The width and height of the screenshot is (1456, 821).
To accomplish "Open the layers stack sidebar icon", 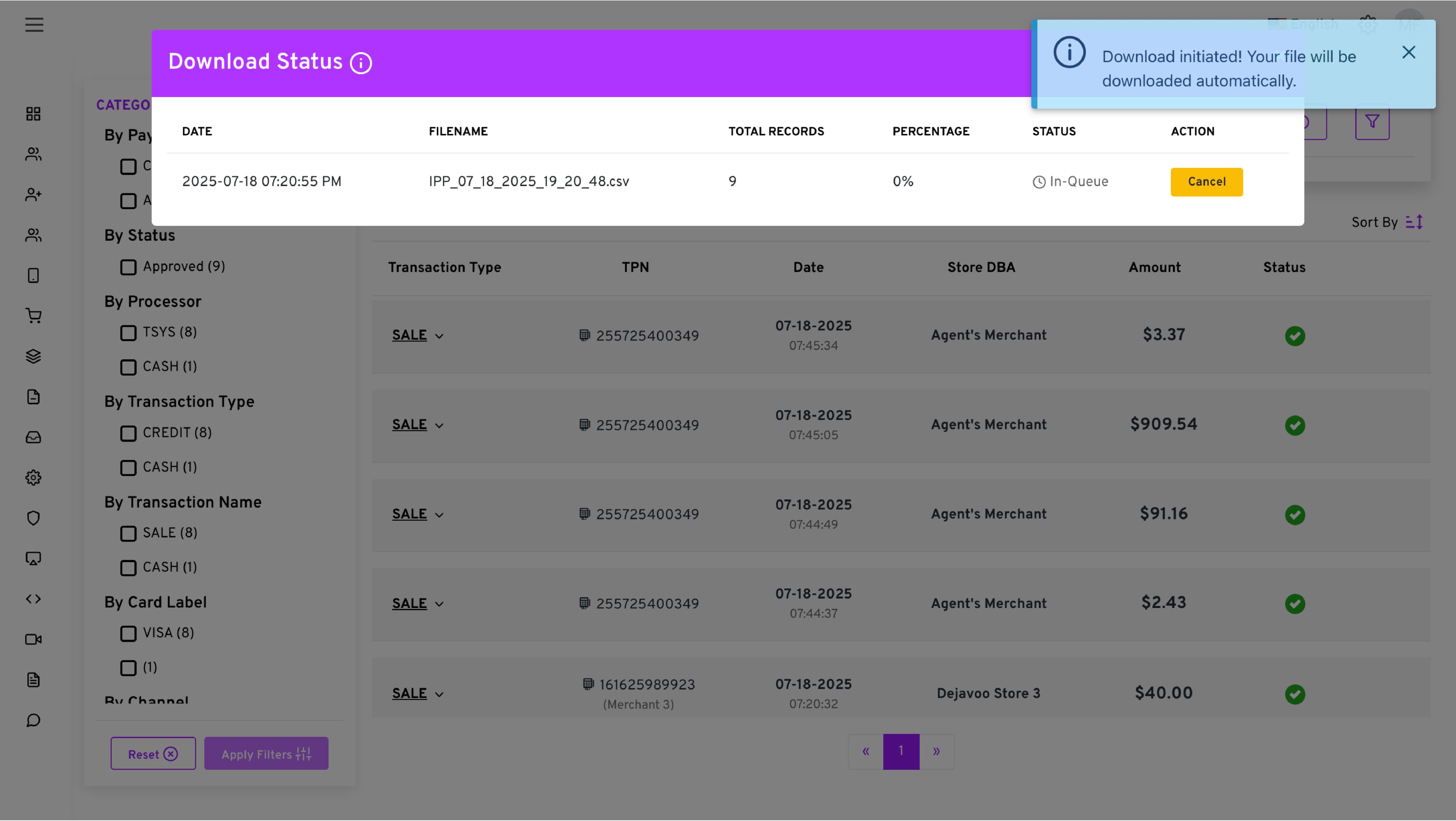I will click(x=33, y=357).
